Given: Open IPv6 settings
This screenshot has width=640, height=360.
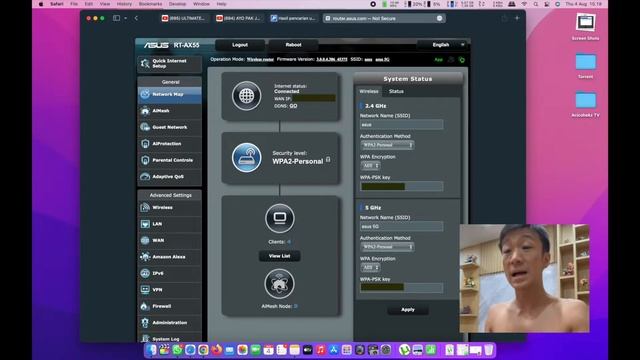Looking at the screenshot, I should pyautogui.click(x=169, y=273).
